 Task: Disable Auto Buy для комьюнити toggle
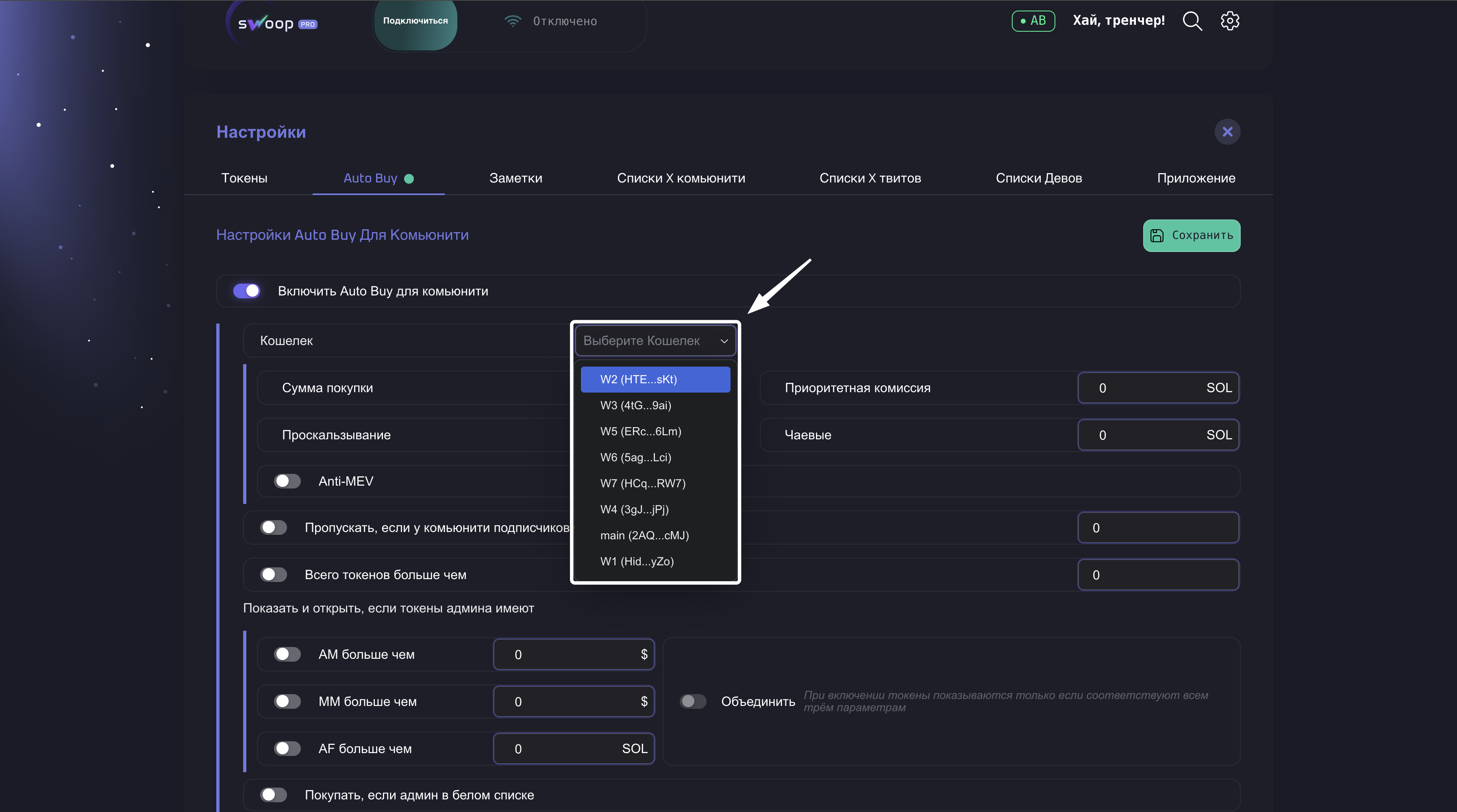(247, 291)
